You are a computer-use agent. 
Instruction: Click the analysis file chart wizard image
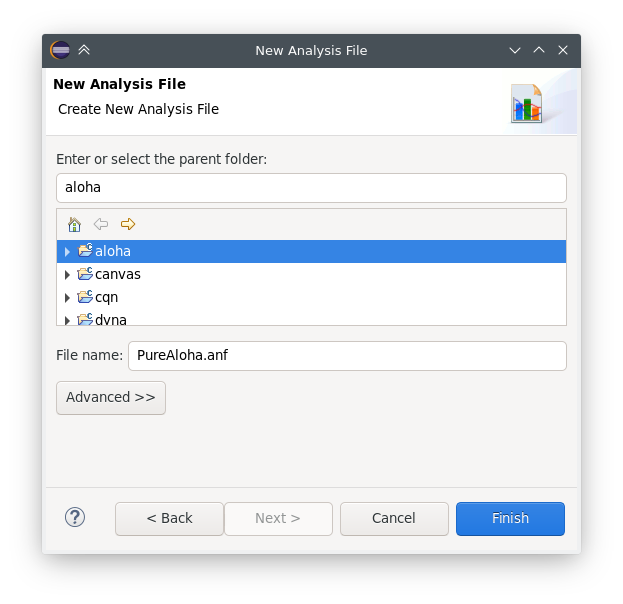tap(526, 103)
